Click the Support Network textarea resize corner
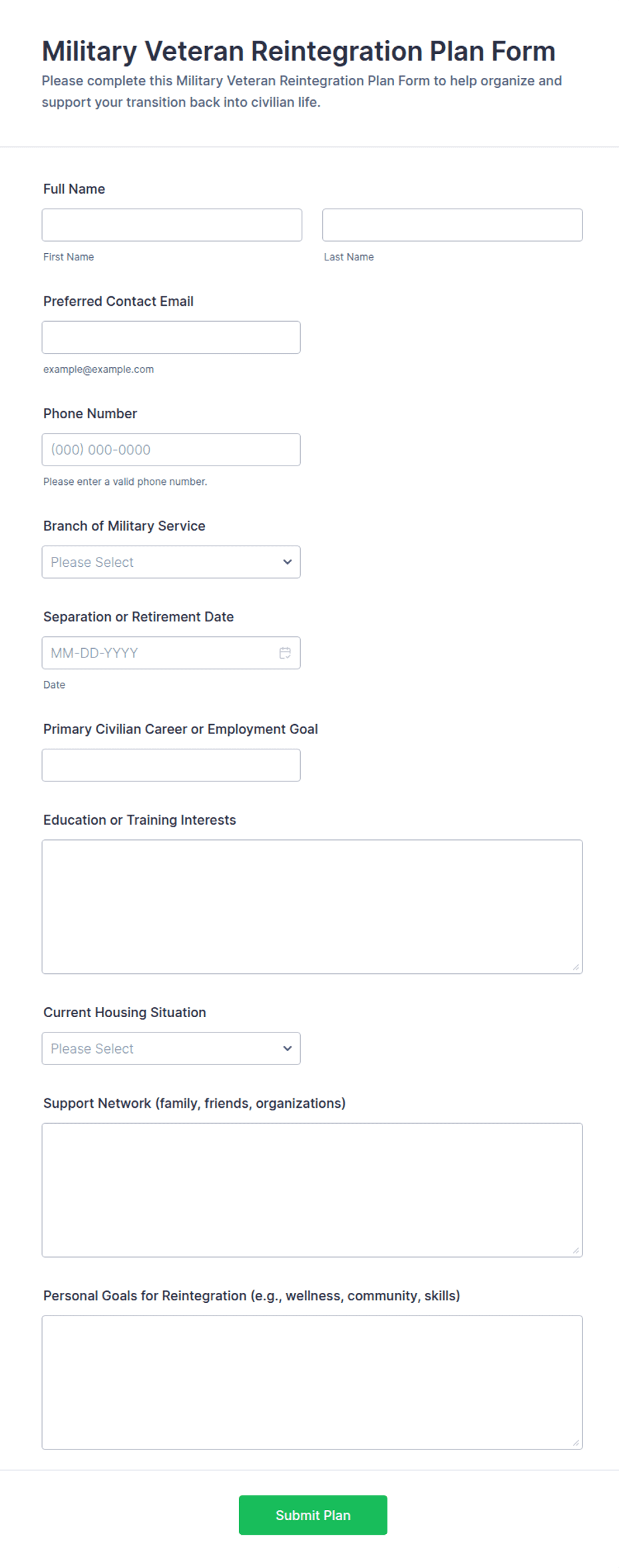 coord(576,1250)
